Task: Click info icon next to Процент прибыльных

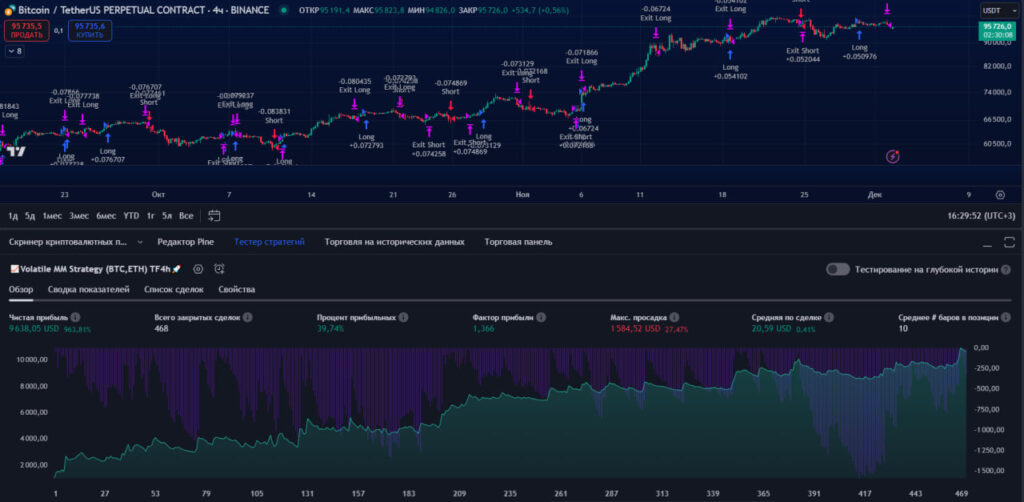Action: click(404, 317)
